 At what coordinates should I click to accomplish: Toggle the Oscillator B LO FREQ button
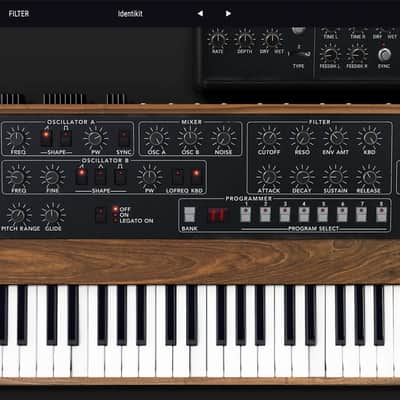coord(178,177)
